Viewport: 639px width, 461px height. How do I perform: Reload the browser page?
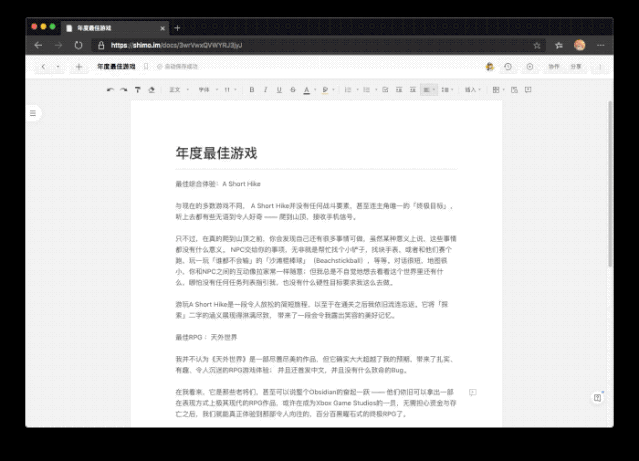point(78,45)
